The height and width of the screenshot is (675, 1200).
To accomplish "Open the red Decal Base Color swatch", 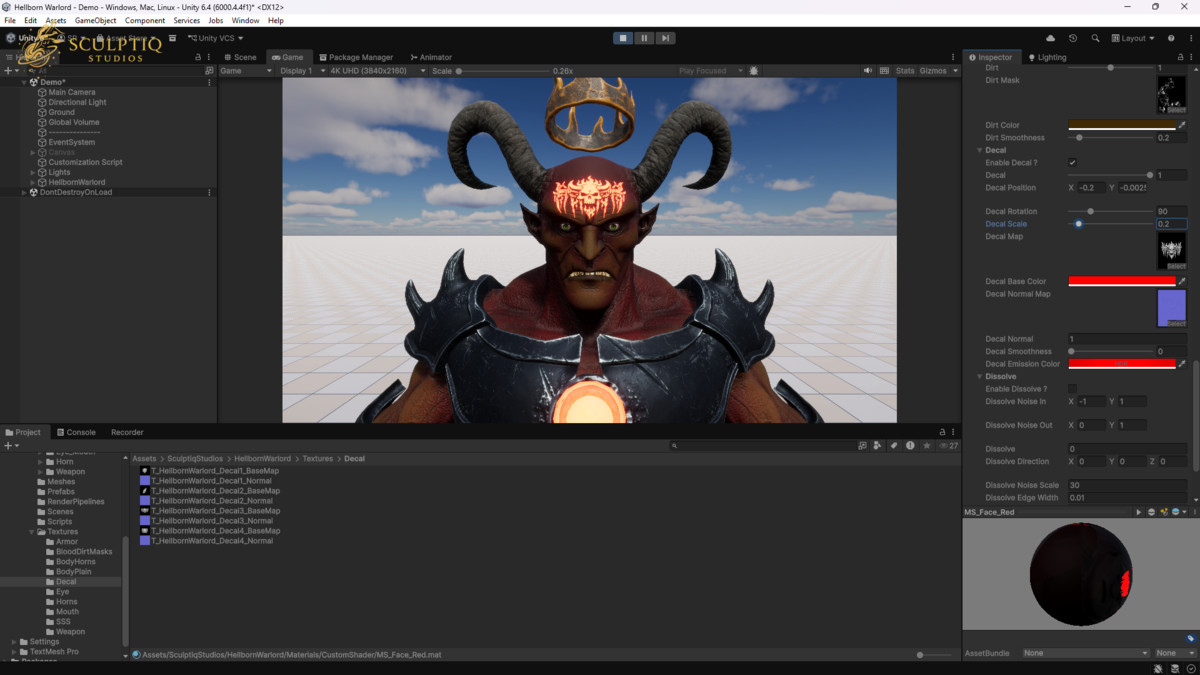I will tap(1122, 281).
